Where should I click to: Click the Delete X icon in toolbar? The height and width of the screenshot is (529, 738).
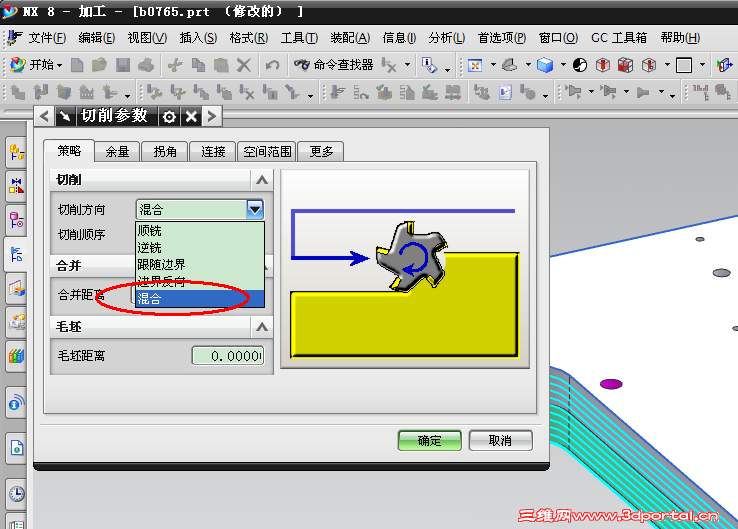coord(244,65)
